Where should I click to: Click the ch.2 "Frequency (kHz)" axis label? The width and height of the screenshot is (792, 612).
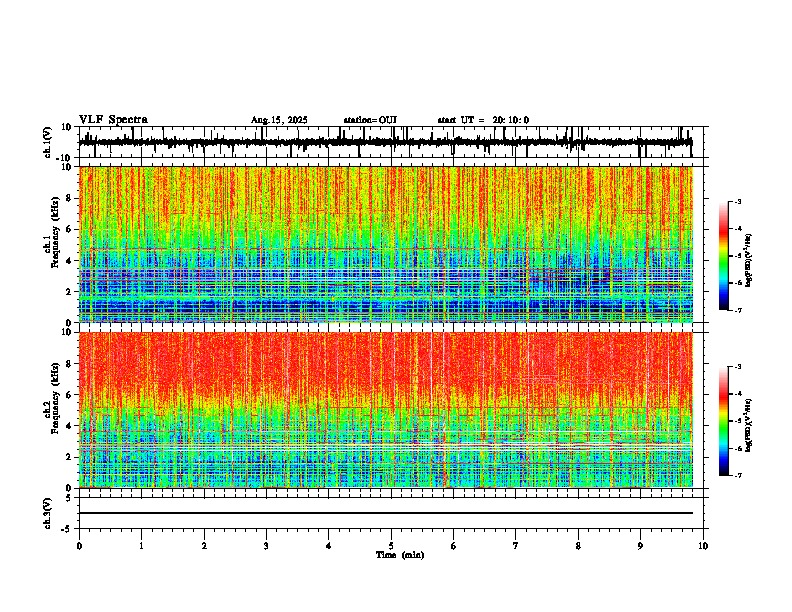tap(55, 398)
